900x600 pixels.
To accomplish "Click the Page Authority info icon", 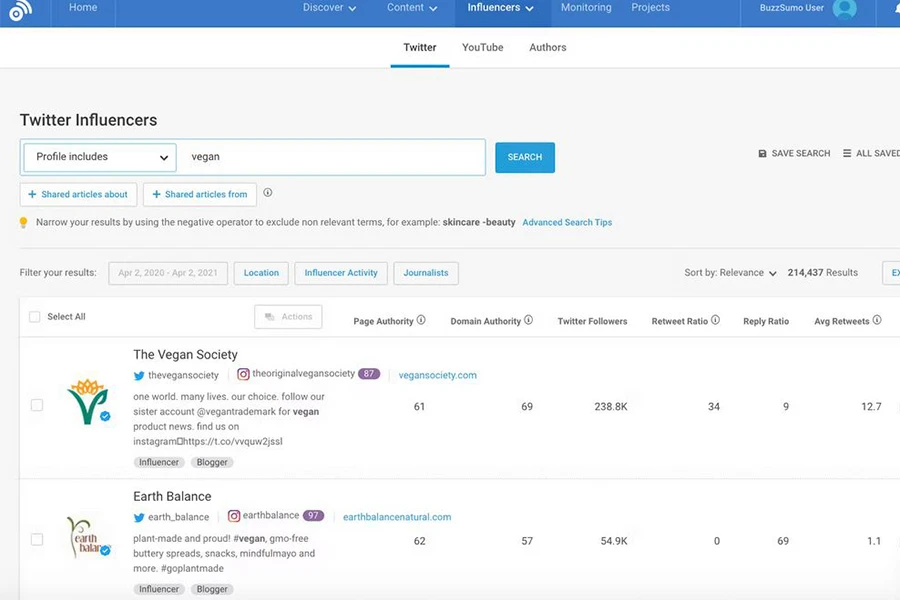I will (421, 320).
